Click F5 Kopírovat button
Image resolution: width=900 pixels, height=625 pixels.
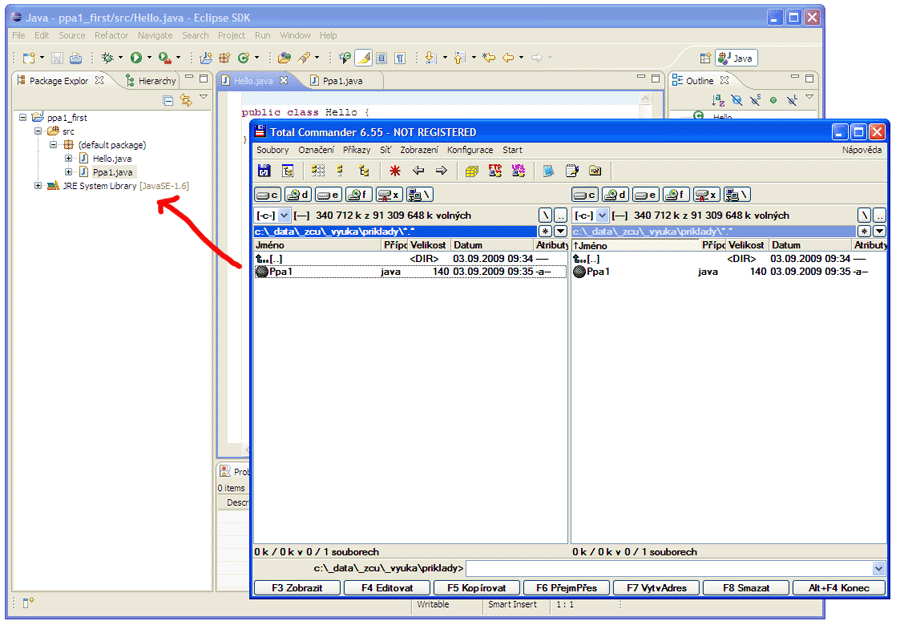pyautogui.click(x=477, y=588)
